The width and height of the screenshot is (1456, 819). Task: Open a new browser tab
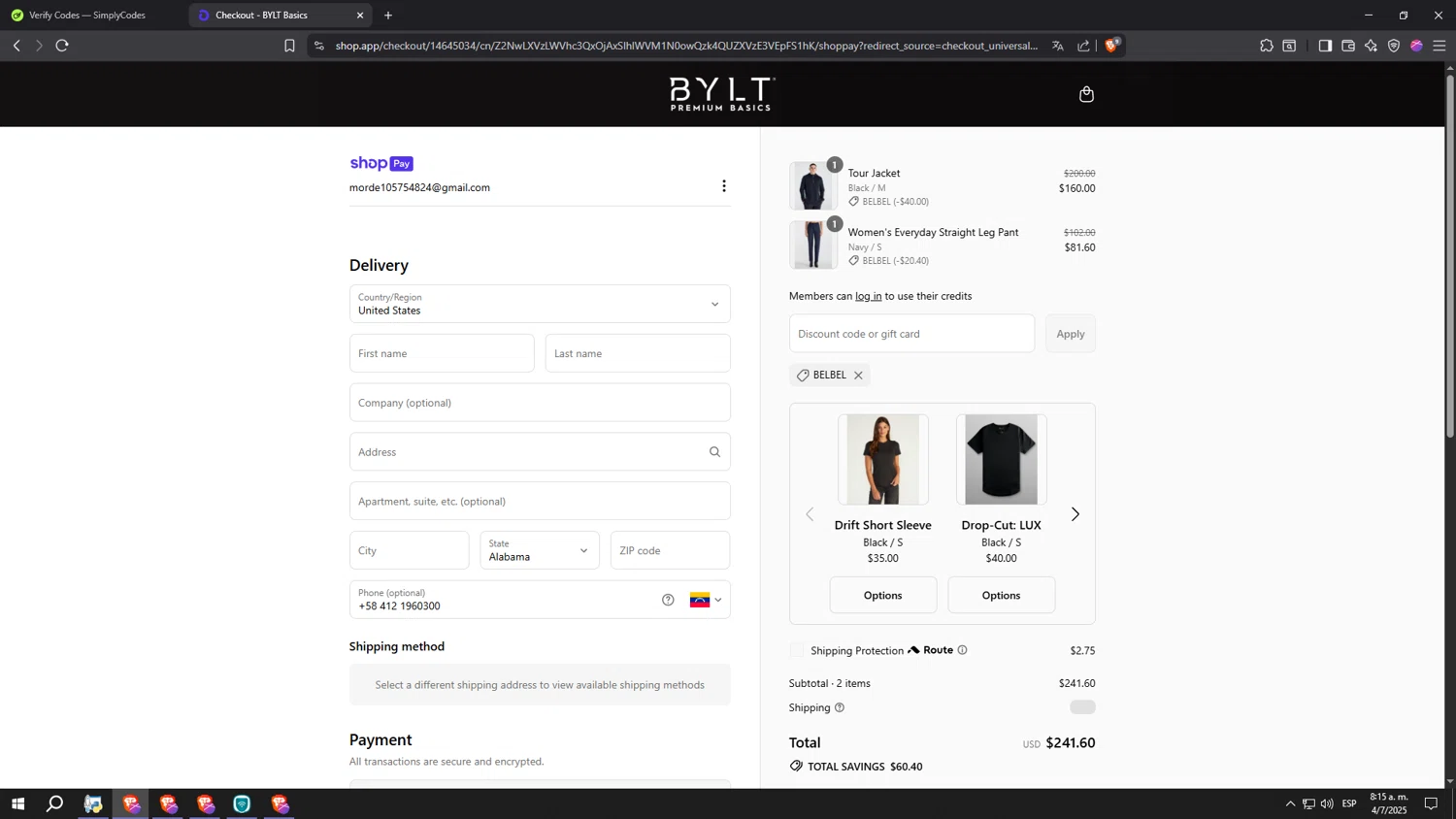(388, 16)
